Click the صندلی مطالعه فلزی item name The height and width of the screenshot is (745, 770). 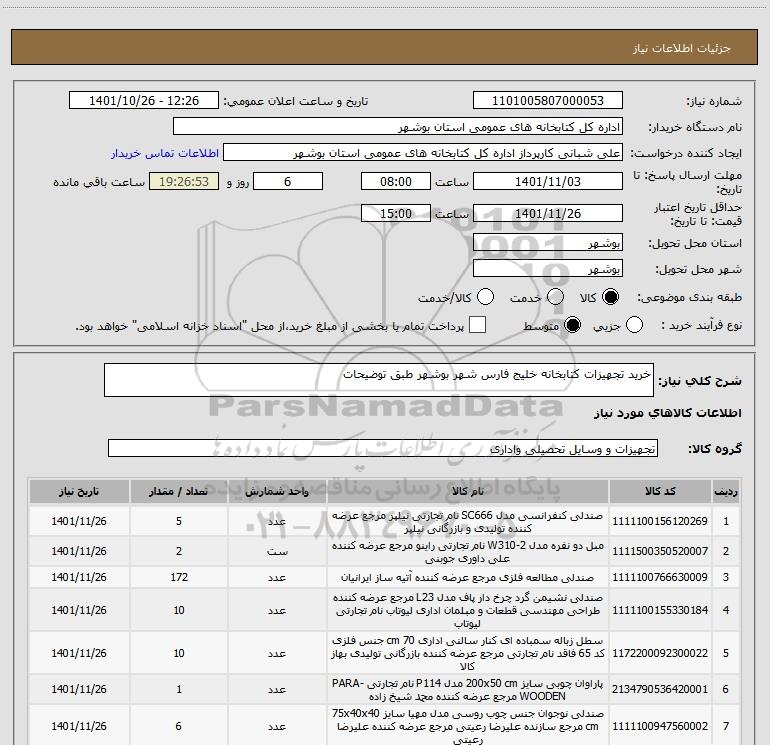tap(468, 578)
